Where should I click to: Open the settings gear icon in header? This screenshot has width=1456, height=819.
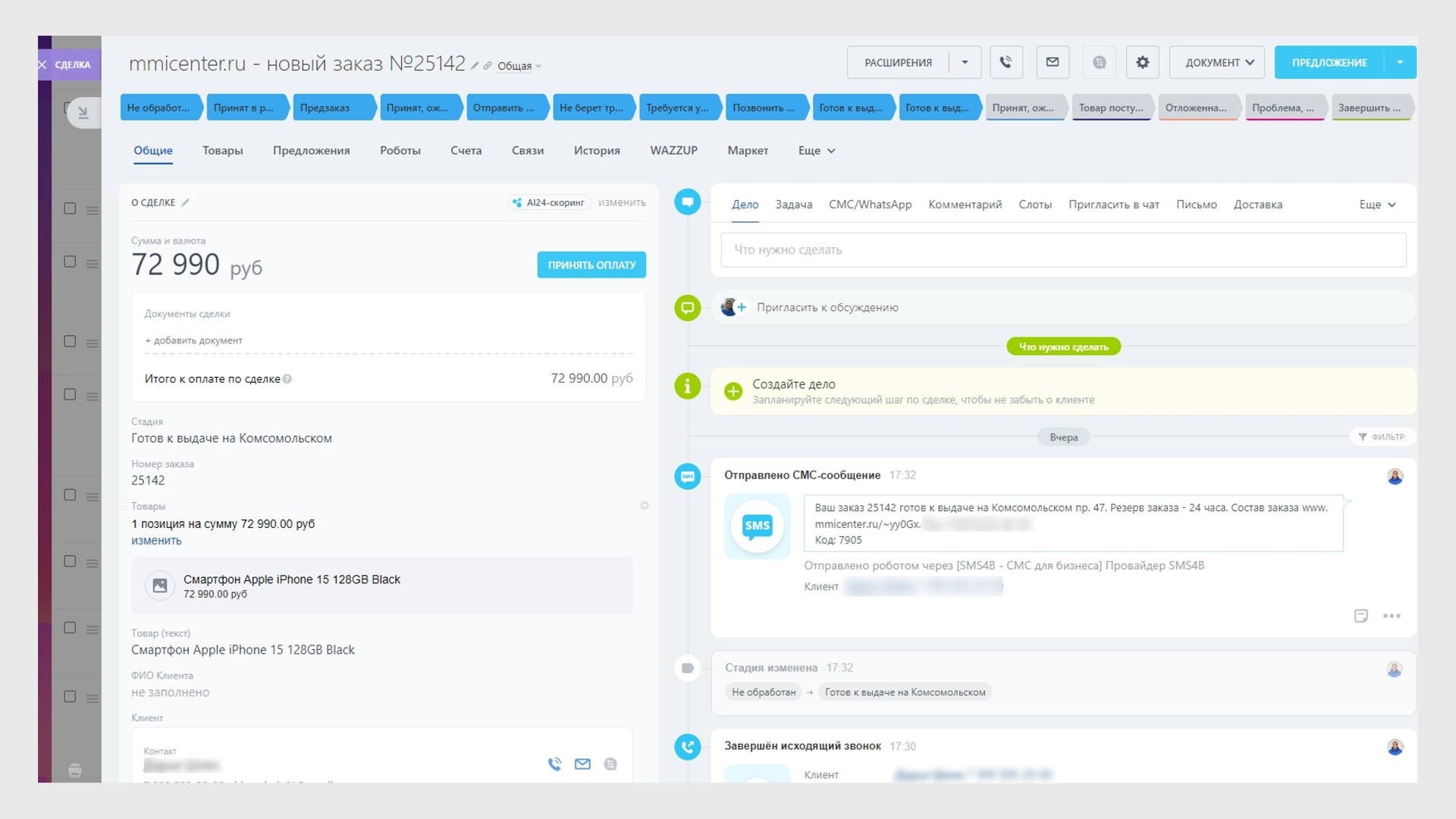(x=1143, y=62)
